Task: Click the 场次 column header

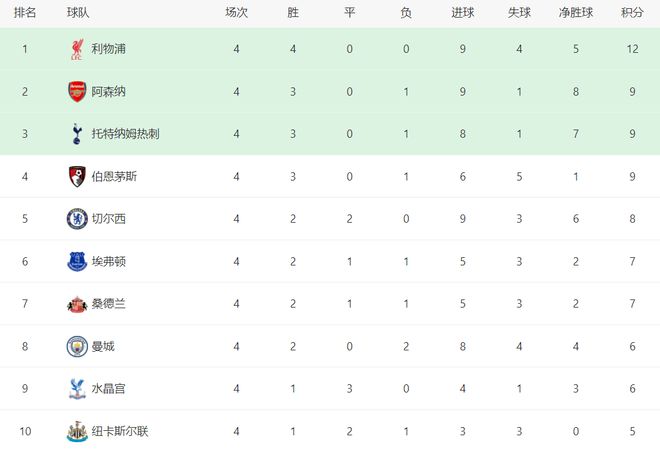Action: tap(236, 13)
